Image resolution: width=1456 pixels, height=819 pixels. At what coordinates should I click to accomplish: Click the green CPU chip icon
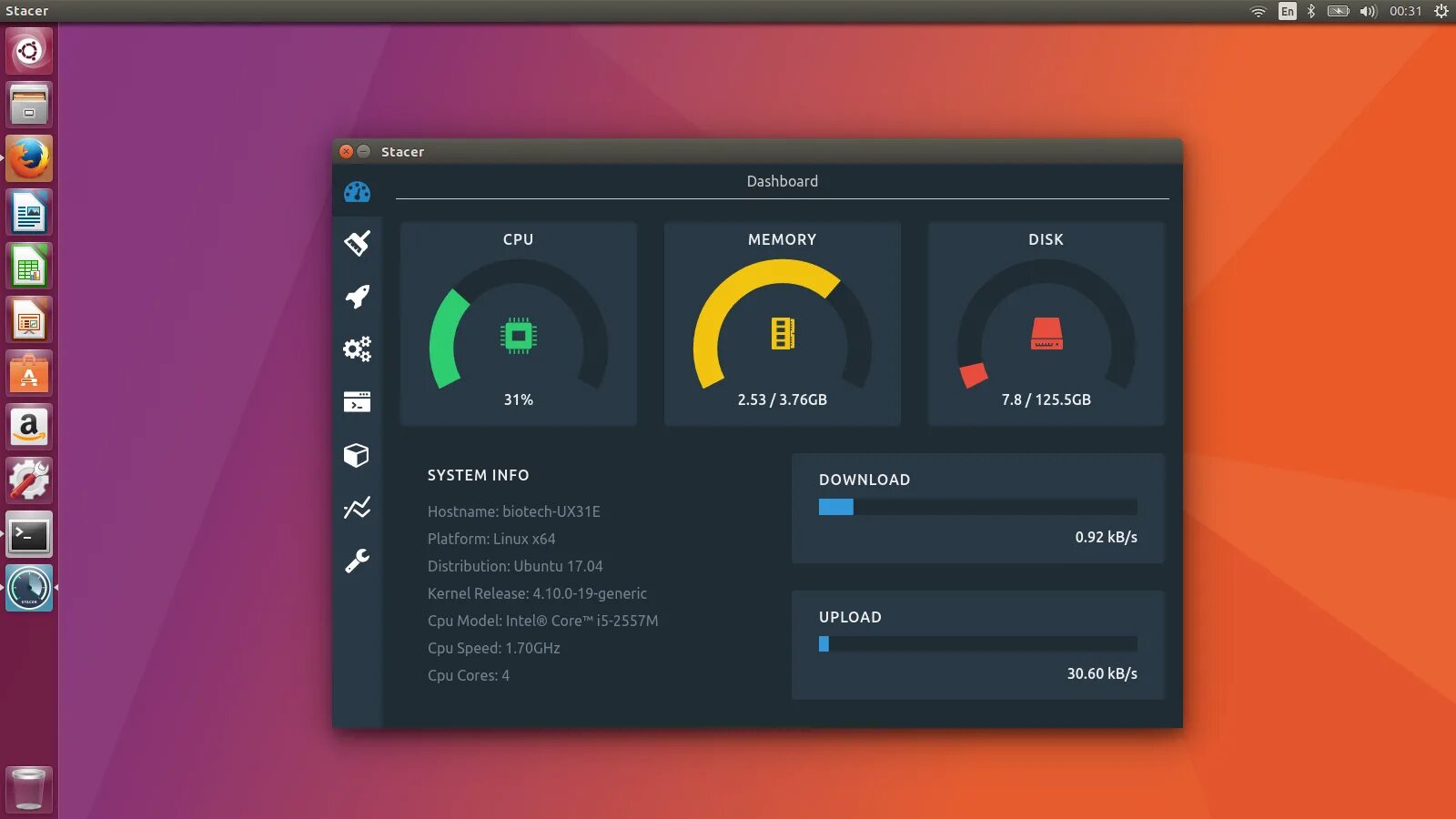(519, 336)
